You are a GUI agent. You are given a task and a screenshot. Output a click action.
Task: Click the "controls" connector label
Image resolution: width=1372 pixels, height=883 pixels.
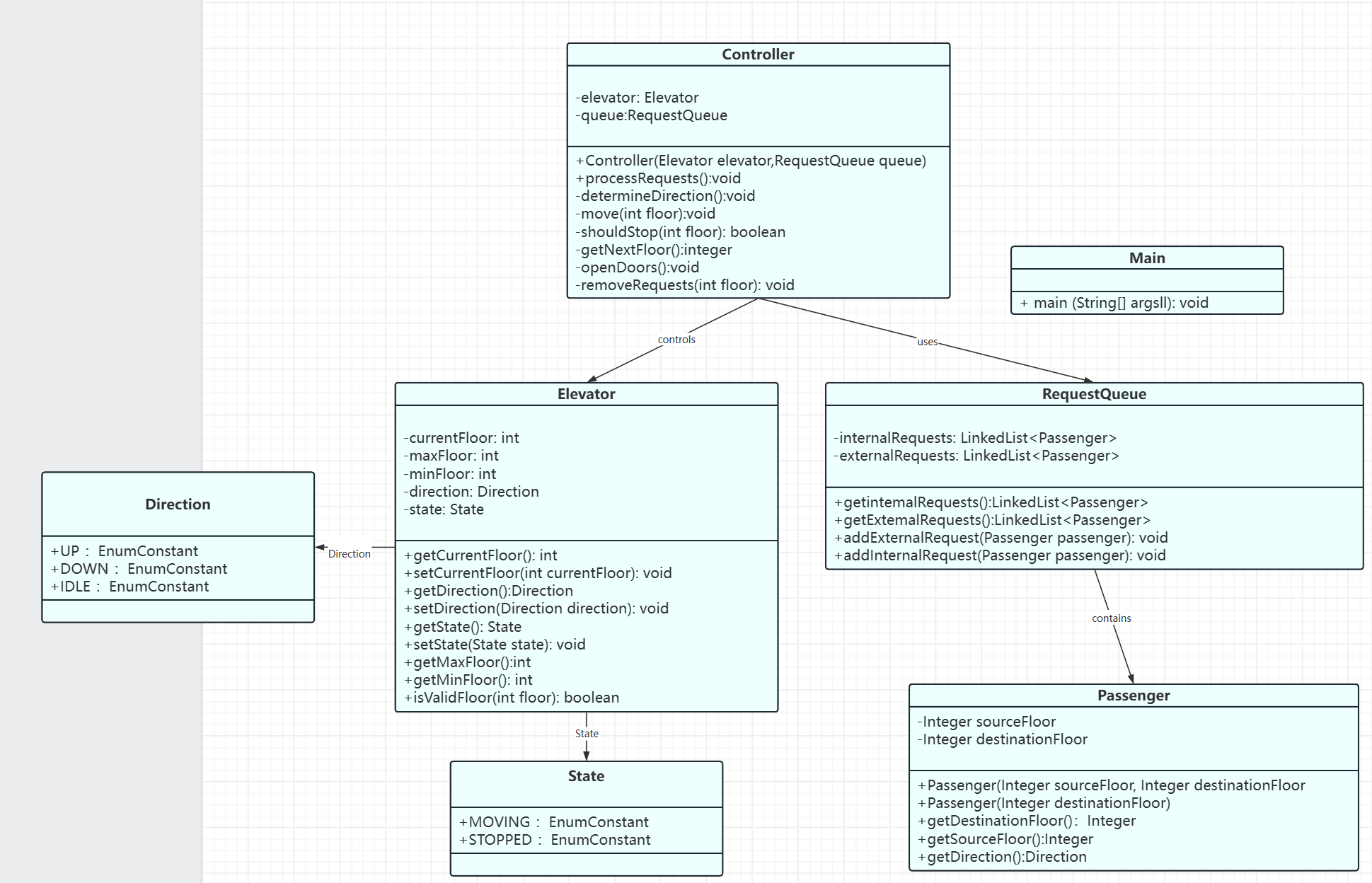[676, 340]
